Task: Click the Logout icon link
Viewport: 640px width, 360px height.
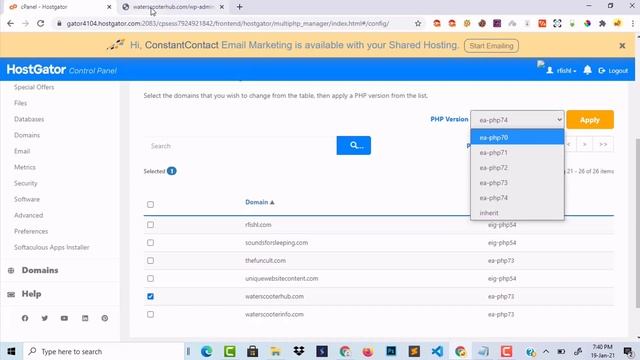Action: [x=613, y=71]
